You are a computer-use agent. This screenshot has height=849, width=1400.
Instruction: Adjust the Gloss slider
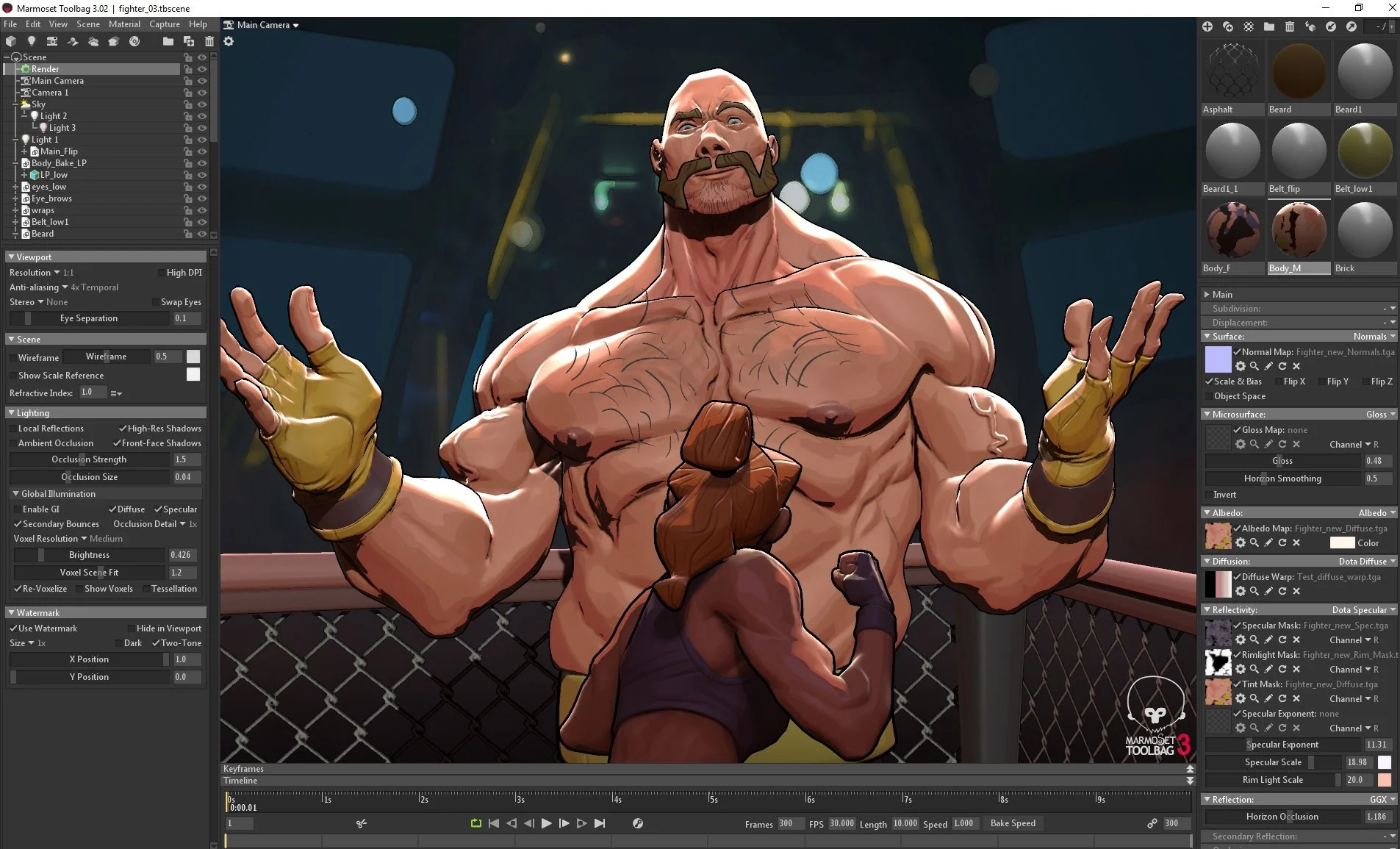click(1282, 461)
